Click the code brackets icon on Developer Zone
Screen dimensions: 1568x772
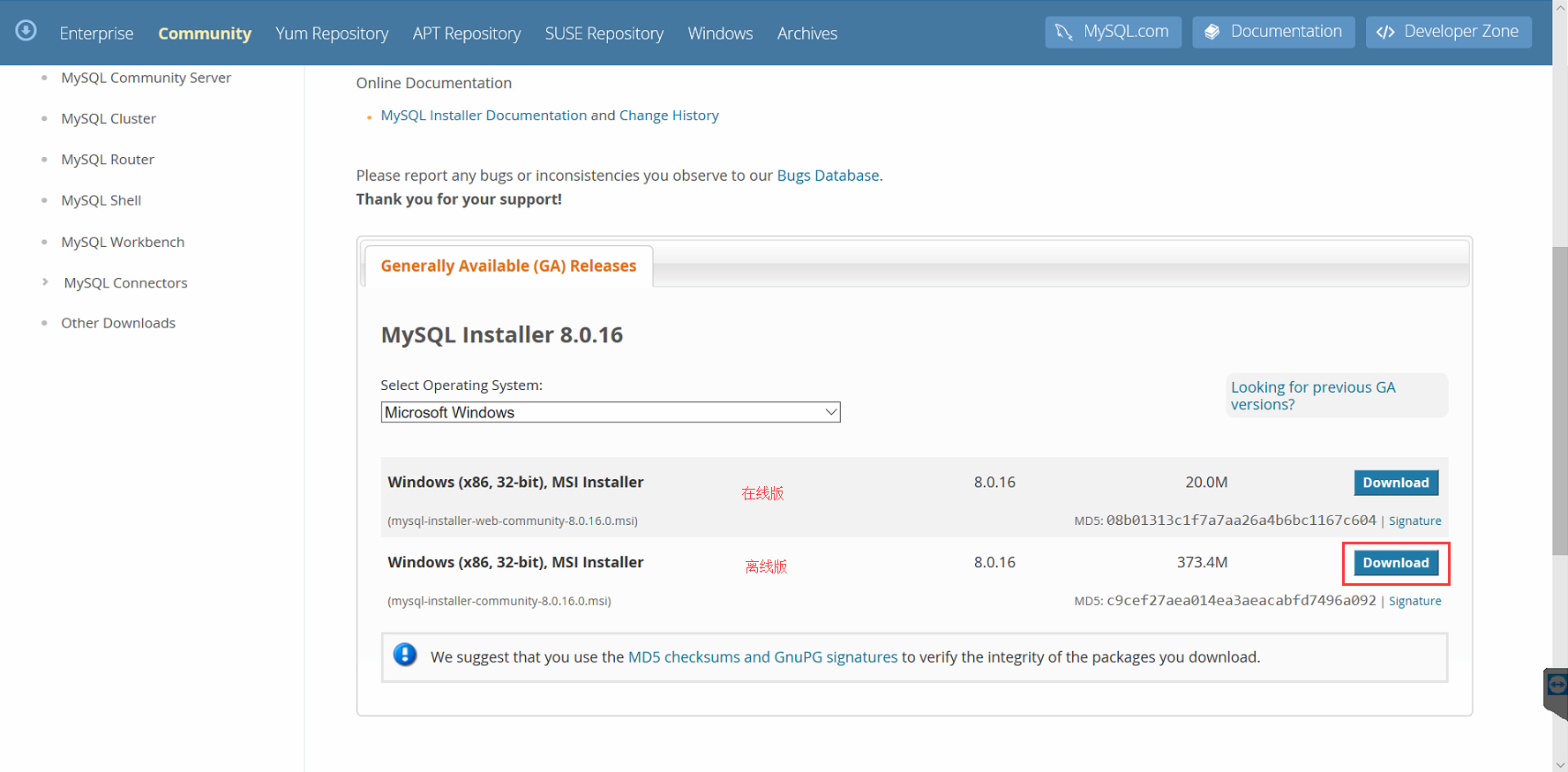click(1385, 32)
